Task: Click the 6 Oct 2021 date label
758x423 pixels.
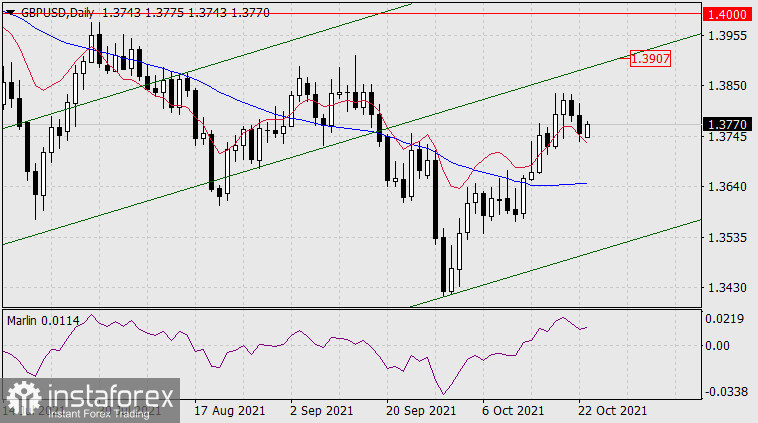Action: point(513,411)
